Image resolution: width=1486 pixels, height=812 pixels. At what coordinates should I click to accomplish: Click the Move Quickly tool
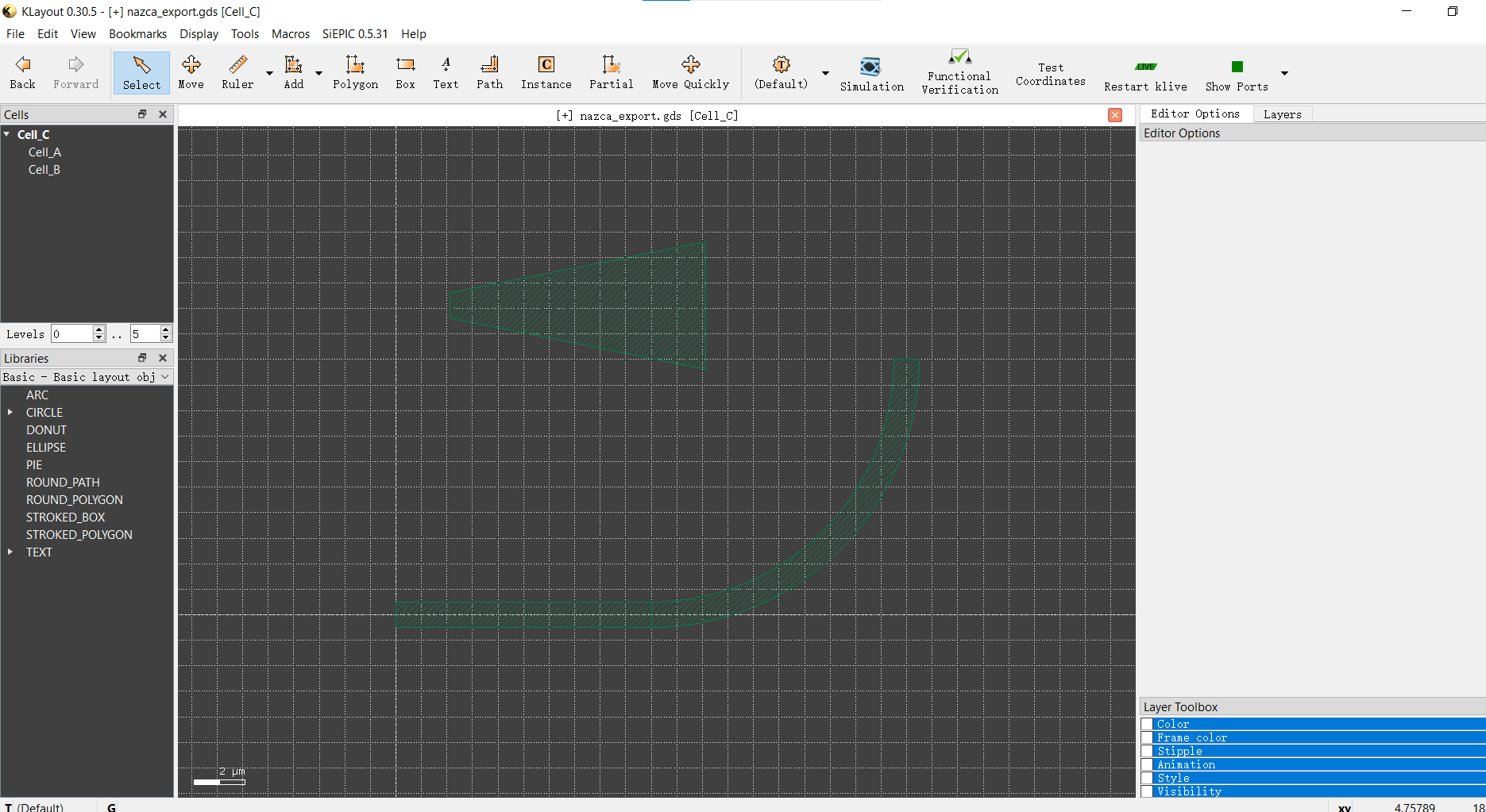click(690, 72)
